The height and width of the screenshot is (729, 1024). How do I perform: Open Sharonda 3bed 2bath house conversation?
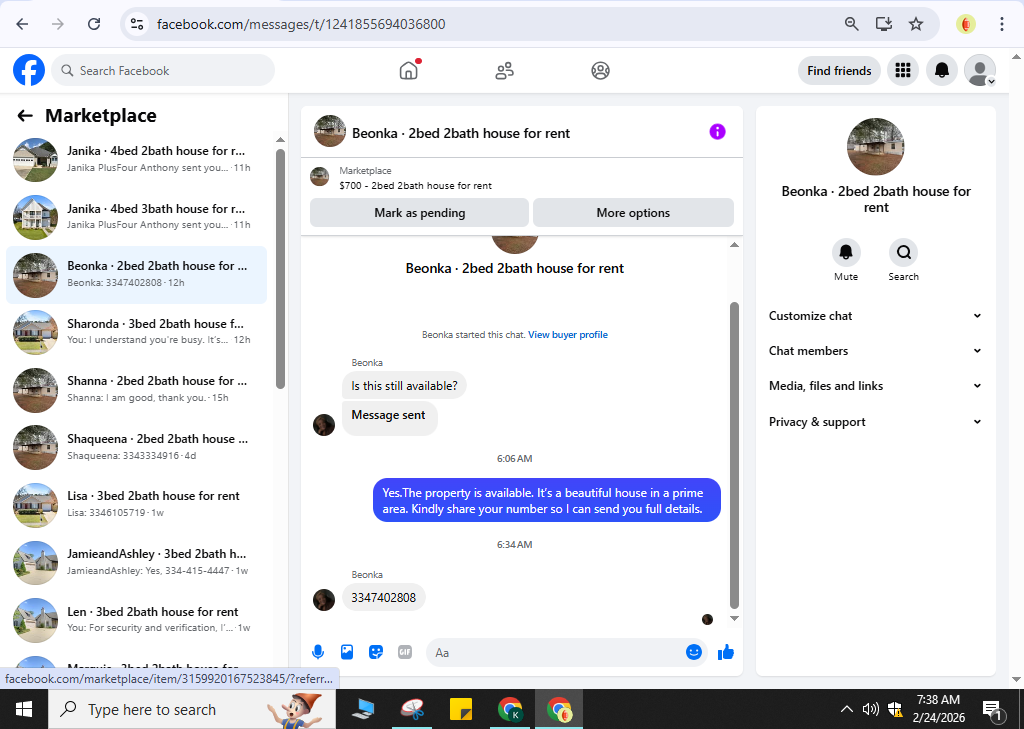(136, 332)
